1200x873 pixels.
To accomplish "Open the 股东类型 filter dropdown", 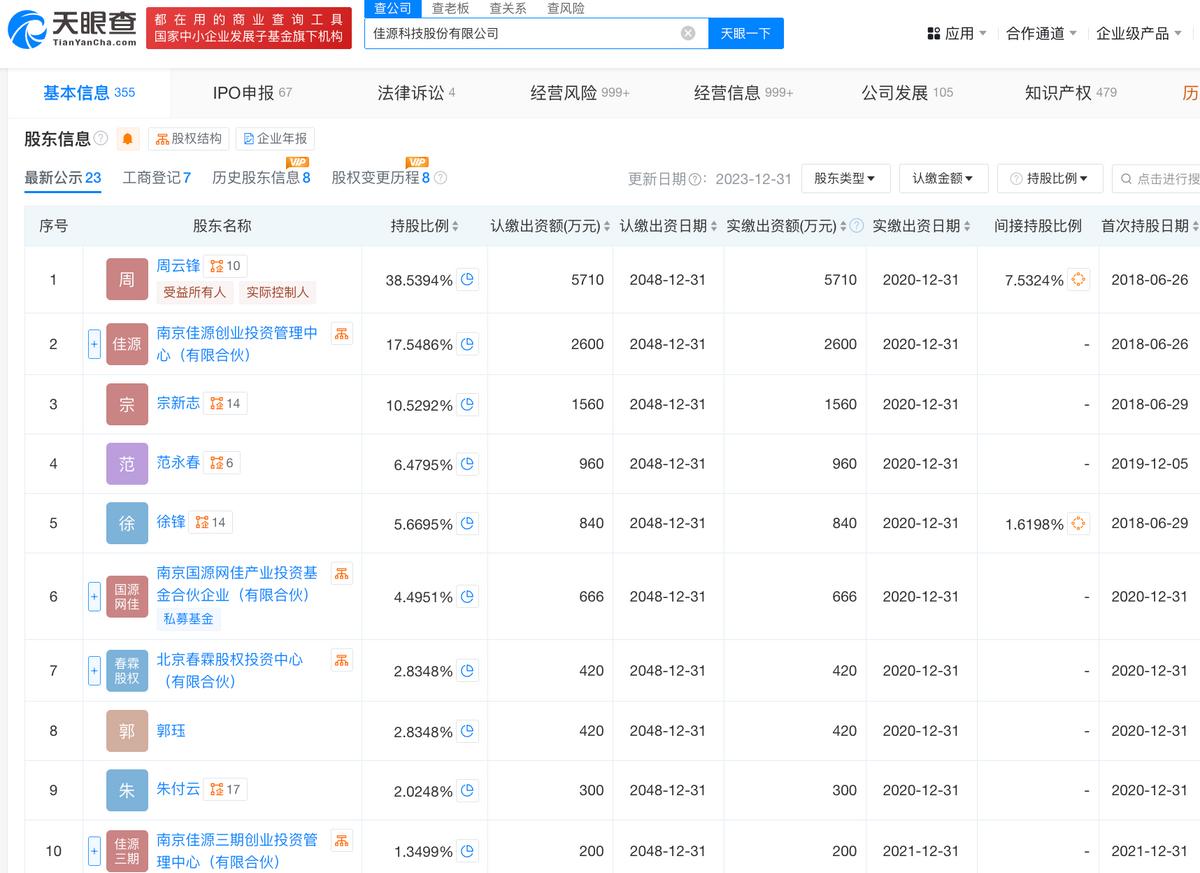I will (844, 178).
